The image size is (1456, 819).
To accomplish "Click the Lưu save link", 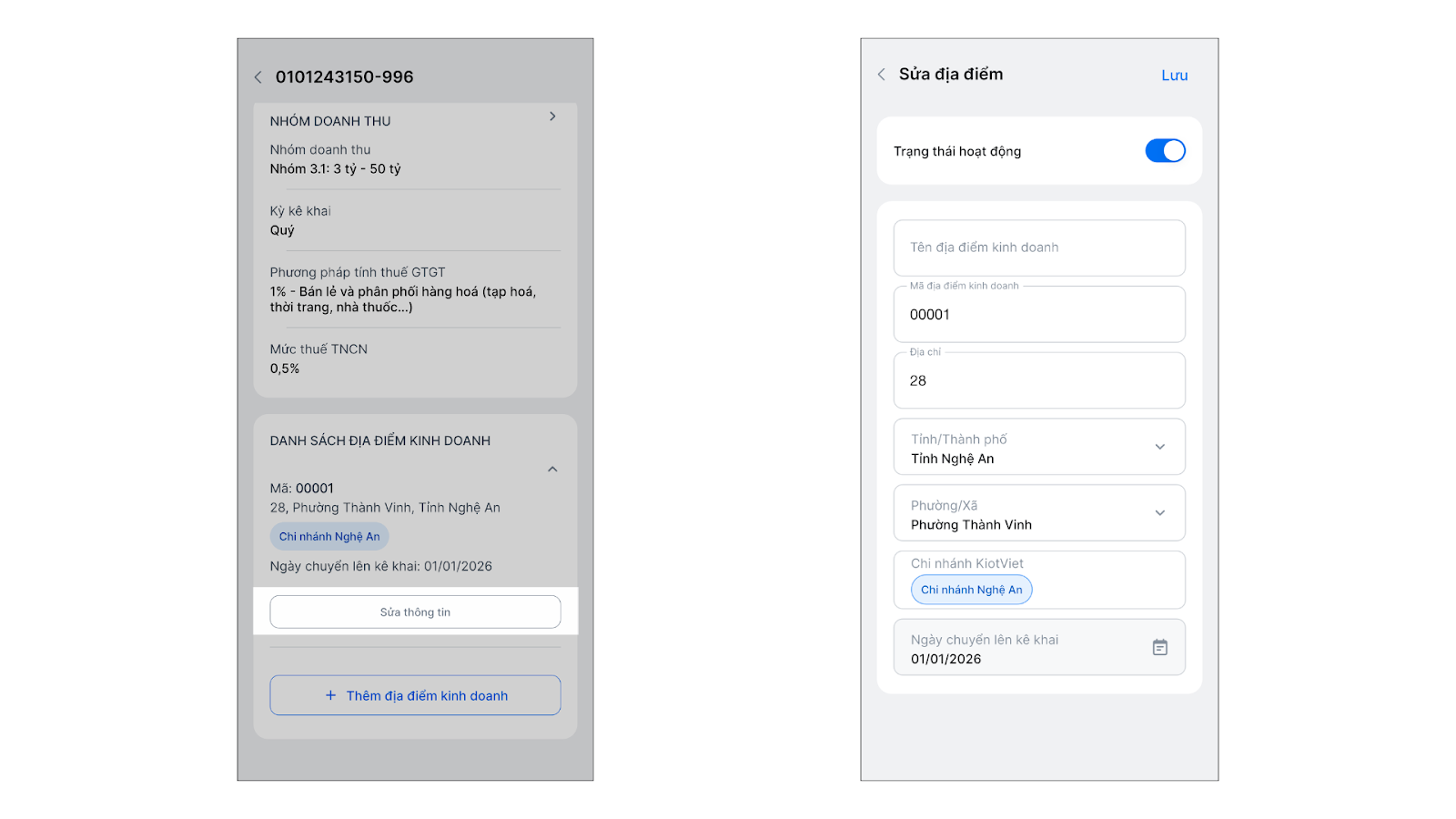I will pos(1174,76).
